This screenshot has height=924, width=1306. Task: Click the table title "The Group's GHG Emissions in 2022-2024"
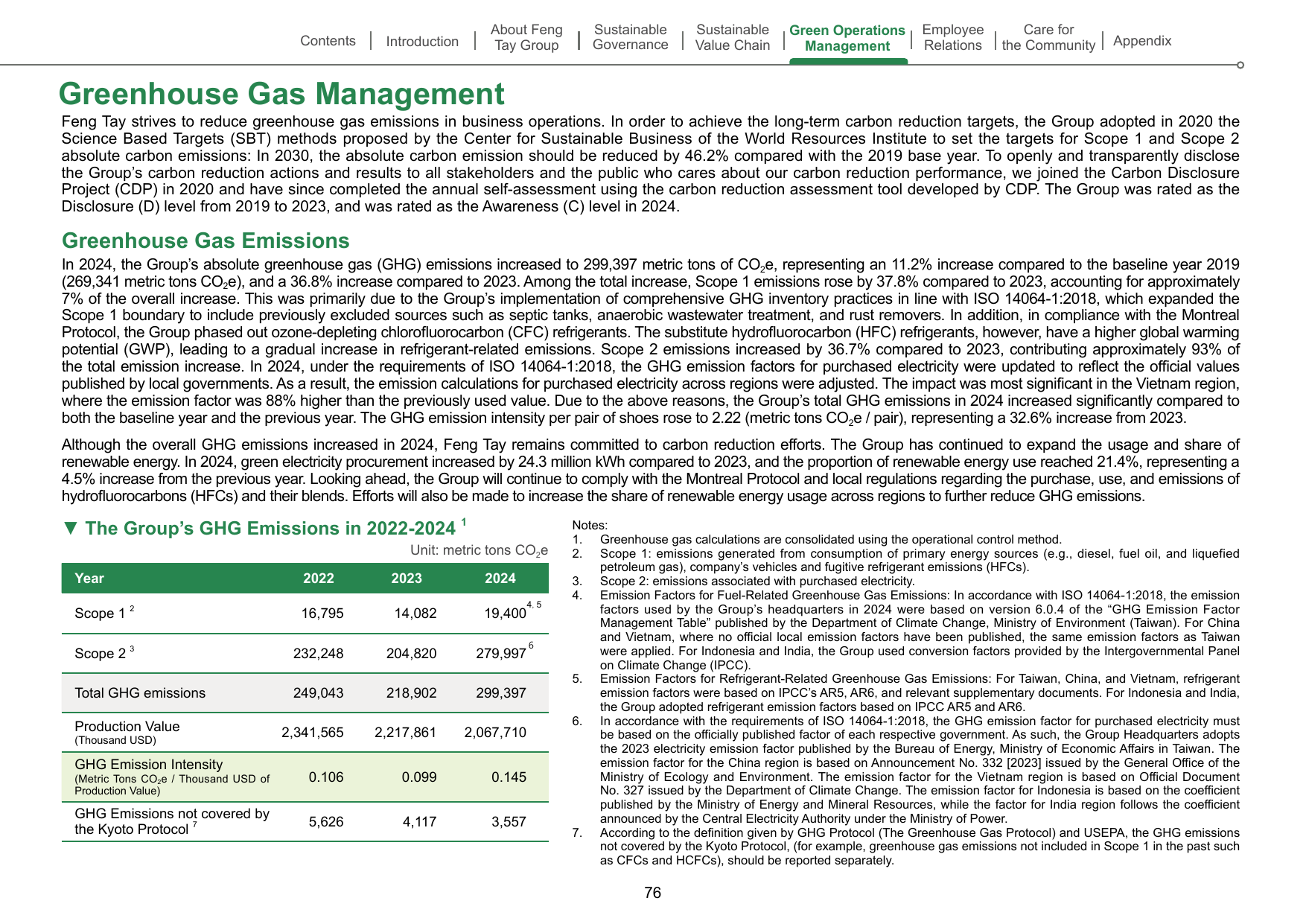[x=270, y=528]
